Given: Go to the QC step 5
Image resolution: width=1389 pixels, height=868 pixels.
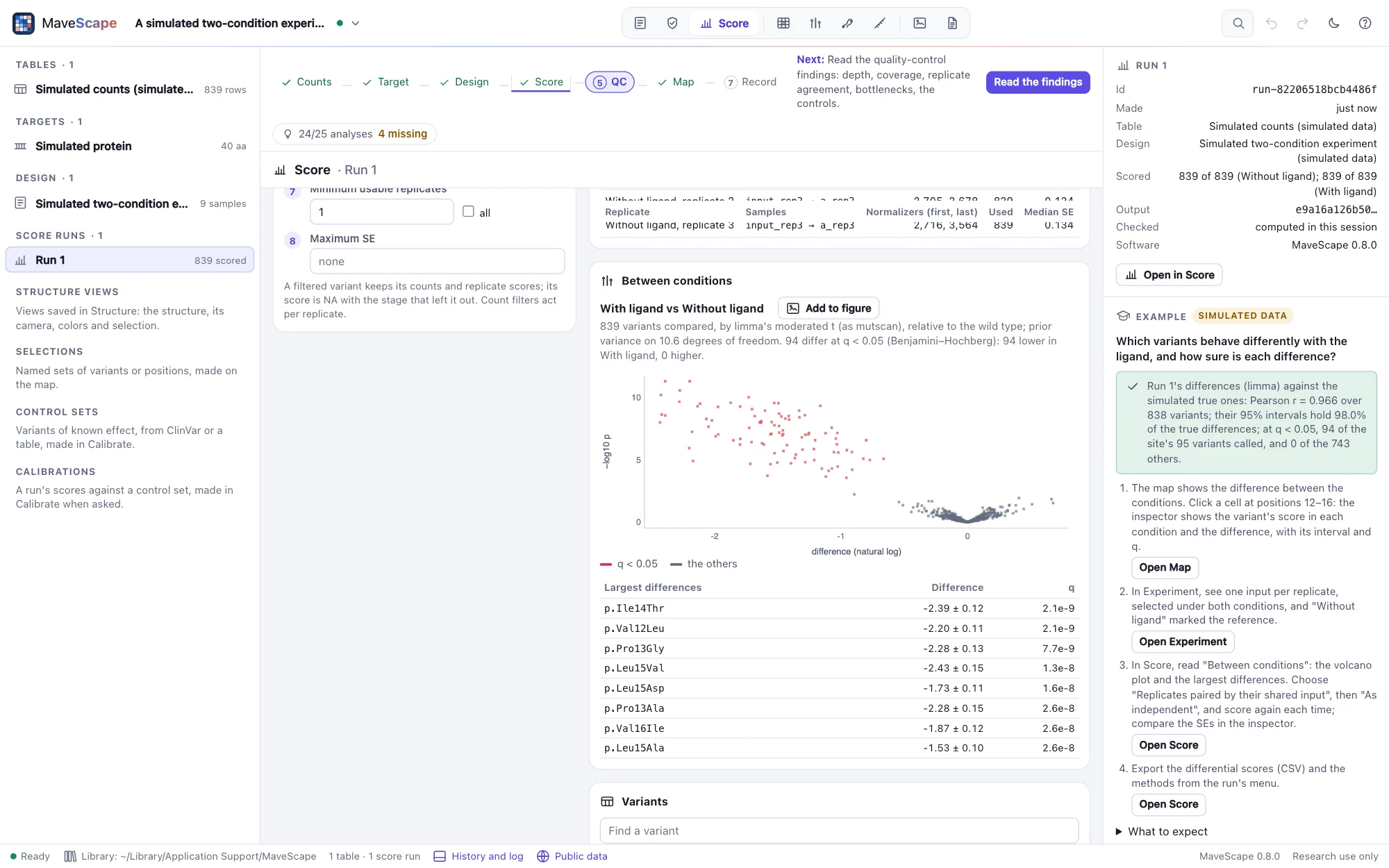Looking at the screenshot, I should [x=610, y=82].
